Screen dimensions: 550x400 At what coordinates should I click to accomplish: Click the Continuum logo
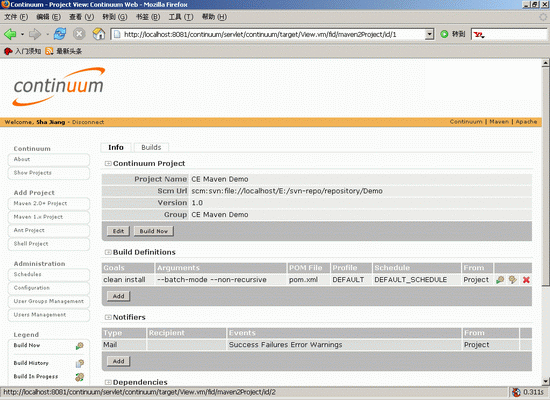tap(59, 86)
